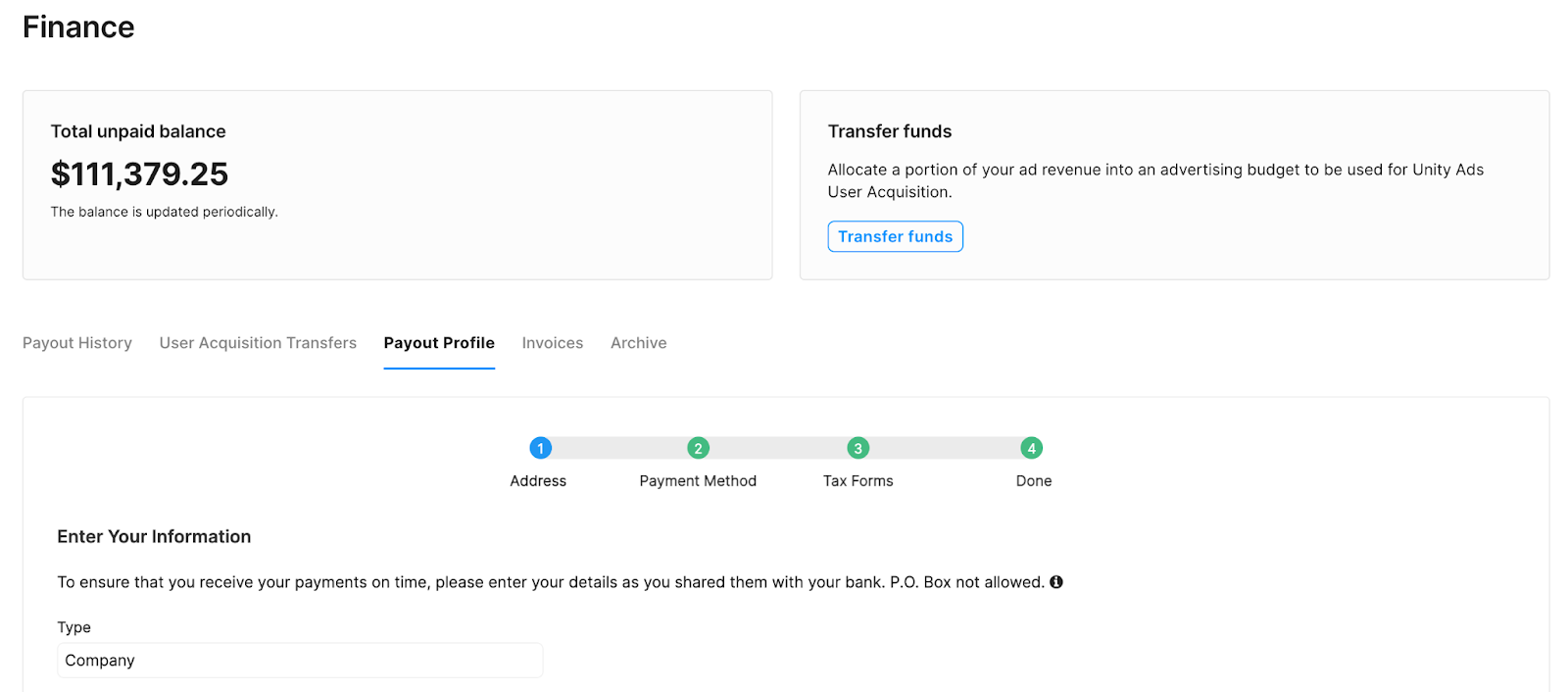Click the $111,379.25 unpaid balance amount

pyautogui.click(x=139, y=174)
